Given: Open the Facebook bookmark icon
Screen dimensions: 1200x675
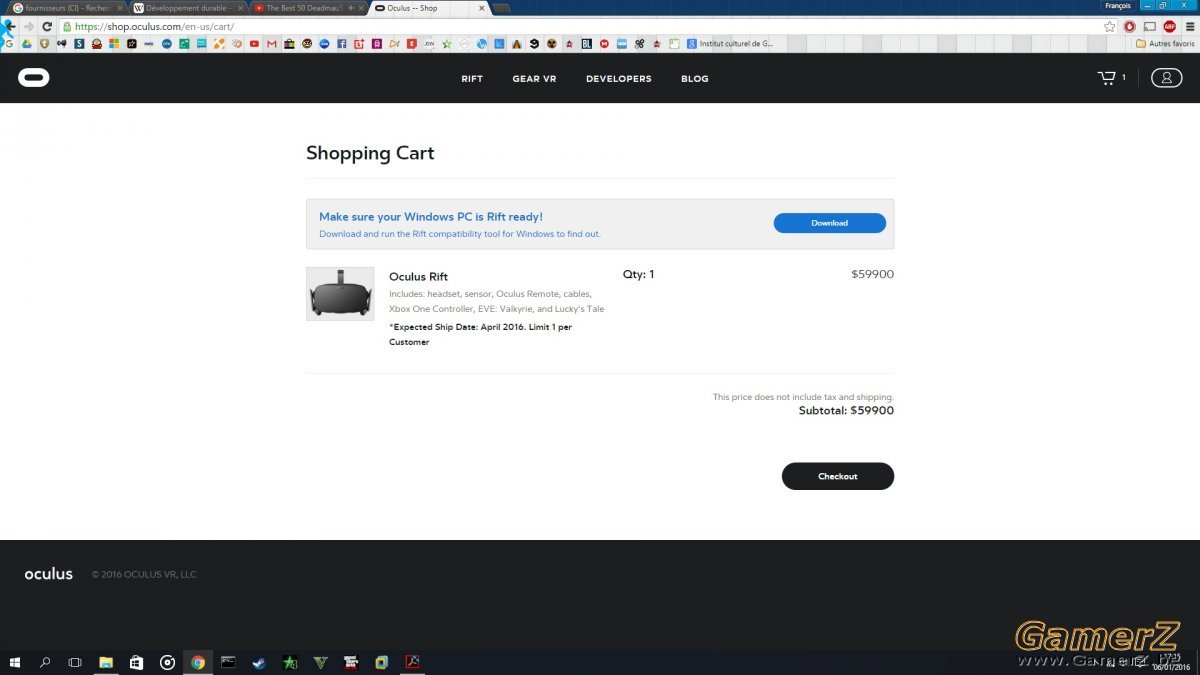Looking at the screenshot, I should coord(342,44).
